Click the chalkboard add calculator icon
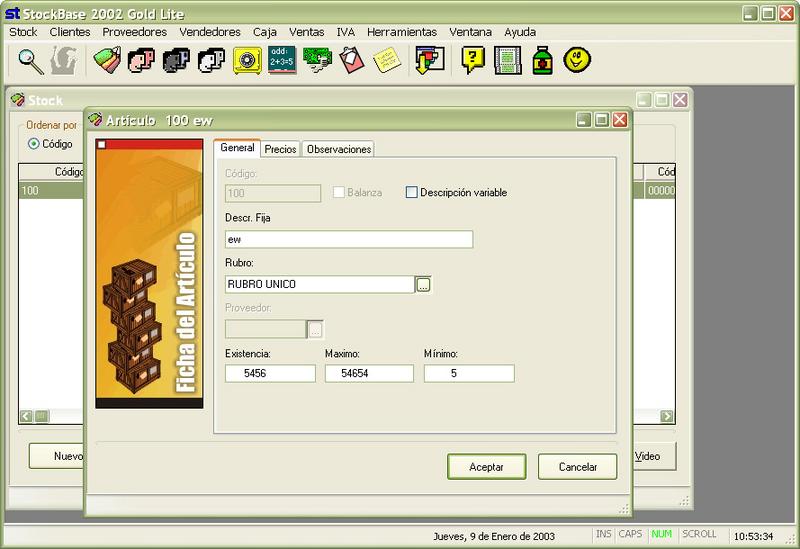 tap(282, 60)
